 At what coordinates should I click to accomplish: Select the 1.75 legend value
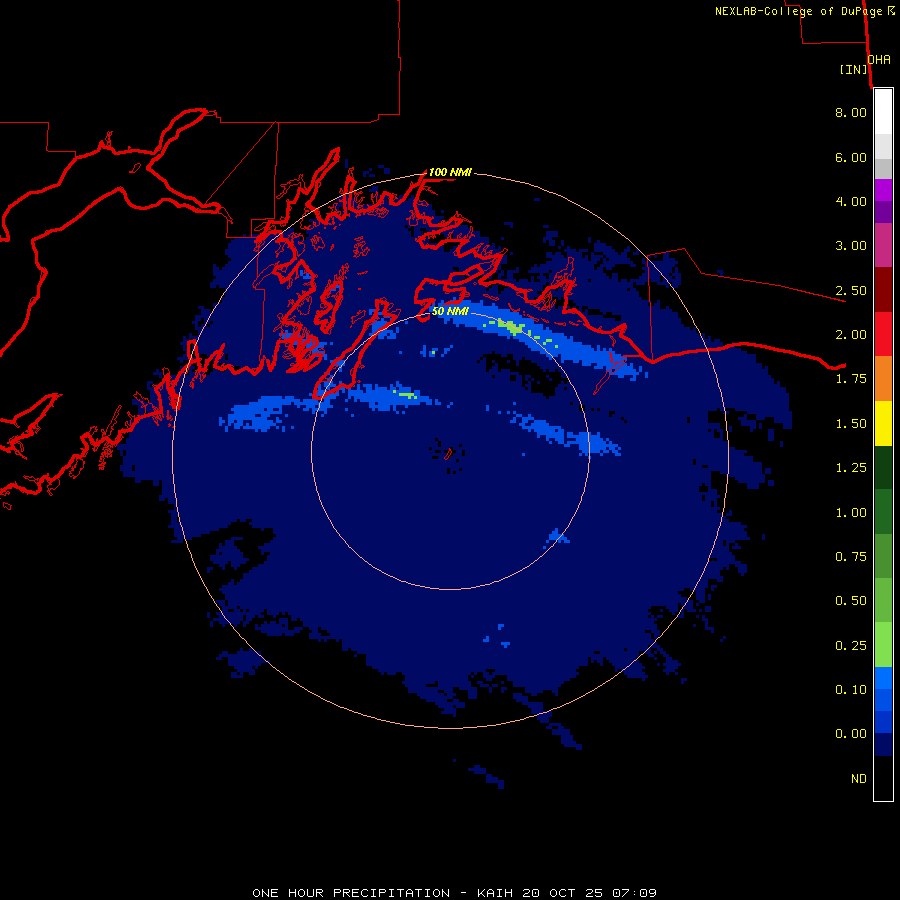[851, 379]
